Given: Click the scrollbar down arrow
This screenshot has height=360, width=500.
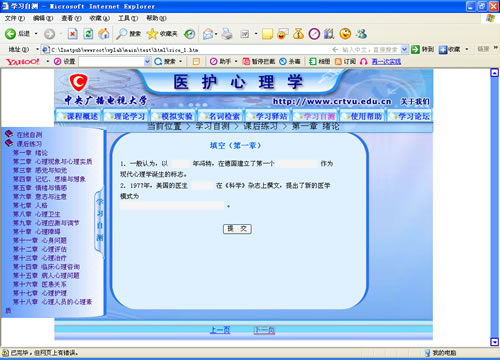Looking at the screenshot, I should (495, 342).
